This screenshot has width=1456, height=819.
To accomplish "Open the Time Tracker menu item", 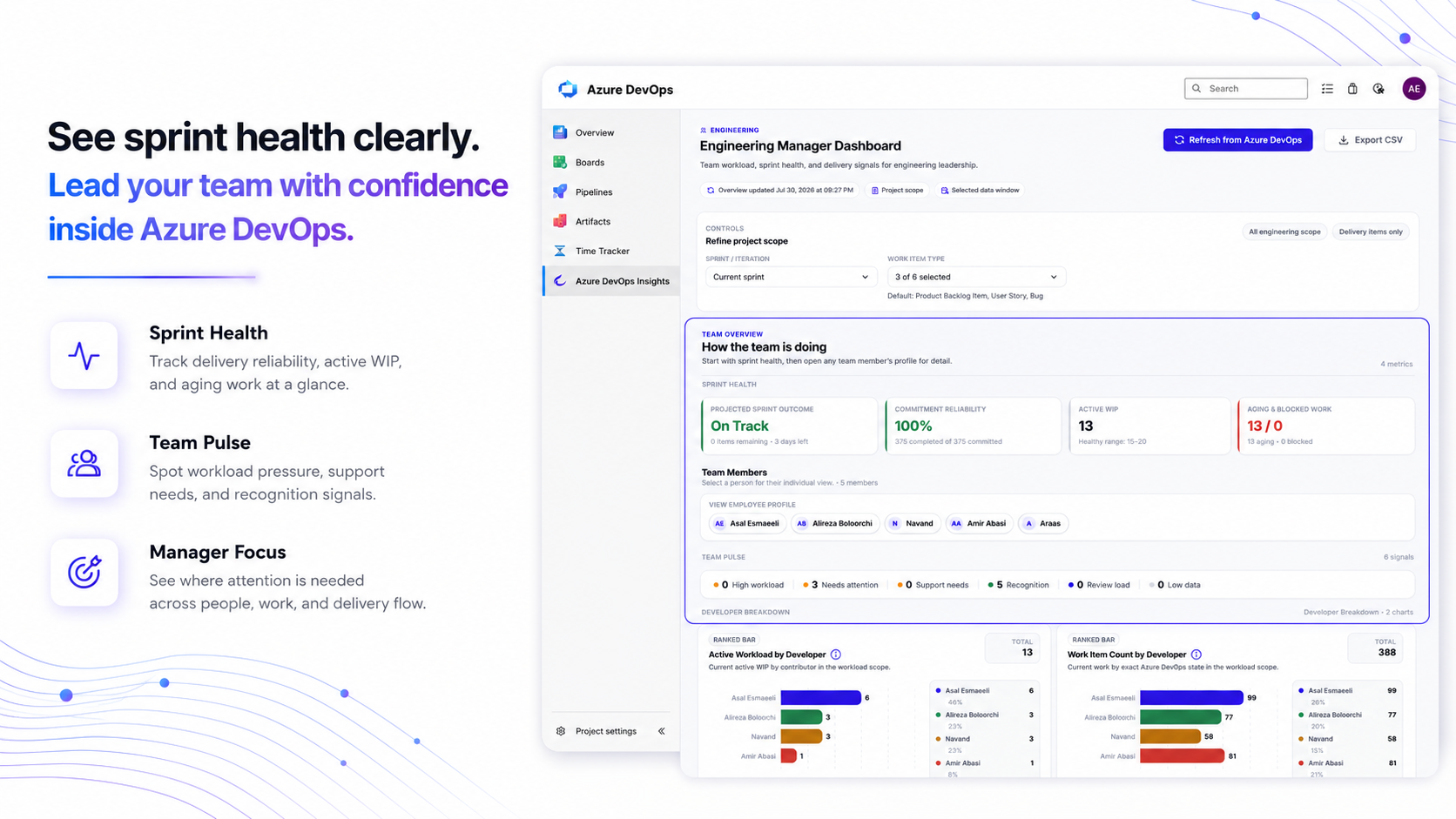I will (x=611, y=251).
